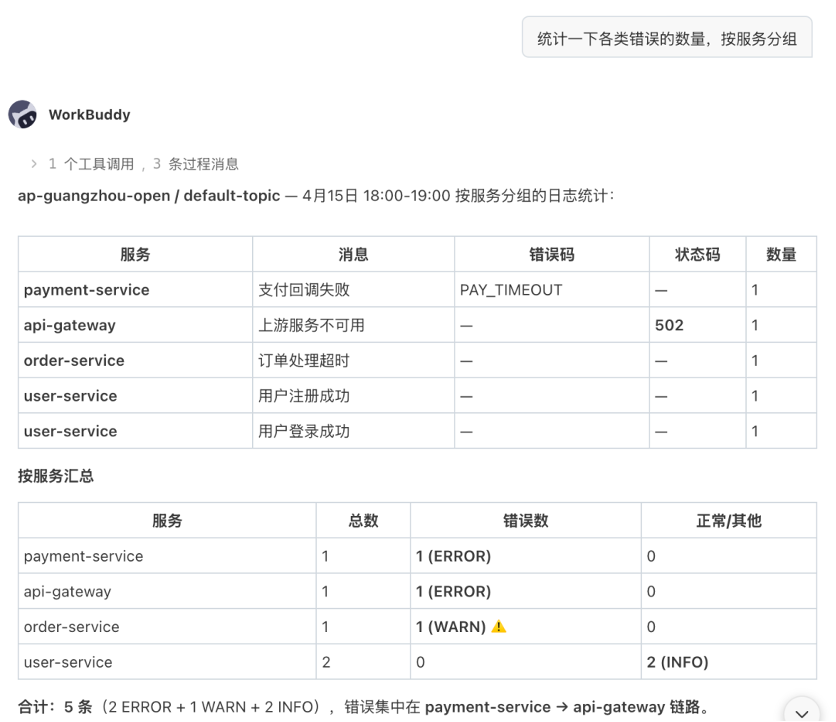Click the 合计 total summary line
The width and height of the screenshot is (836, 722).
[365, 707]
